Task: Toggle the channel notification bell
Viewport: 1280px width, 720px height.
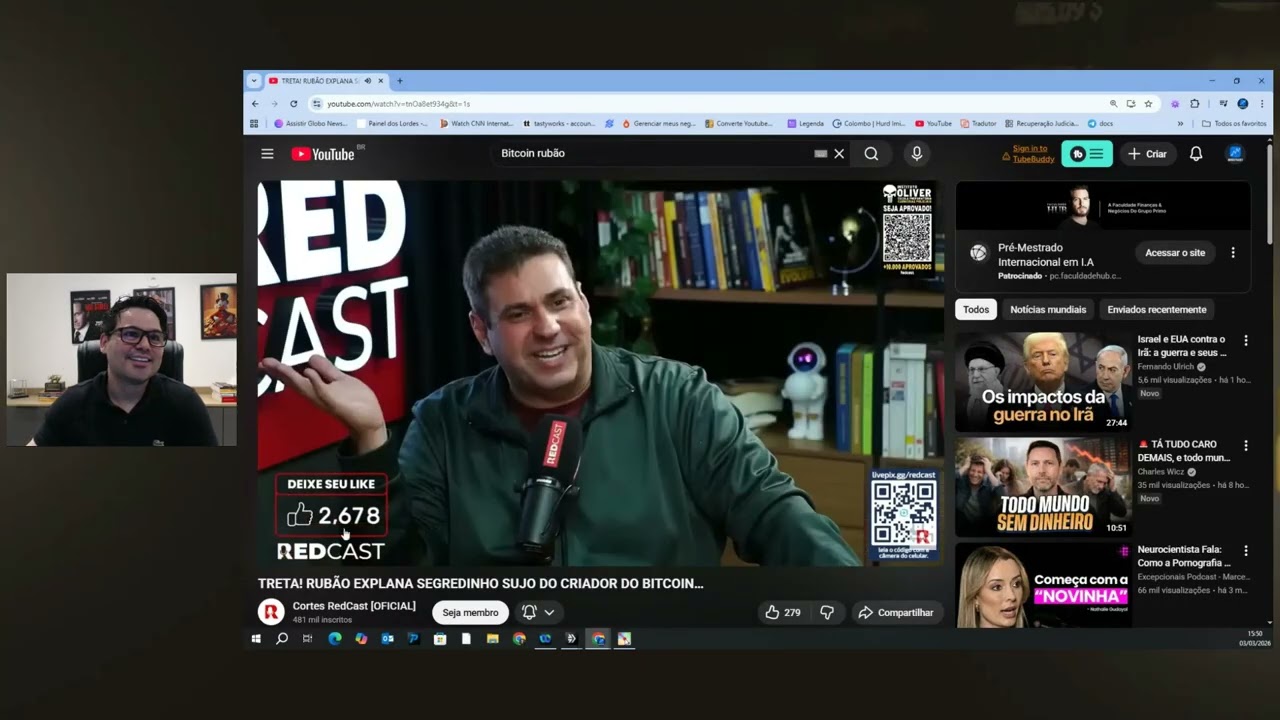Action: coord(529,612)
